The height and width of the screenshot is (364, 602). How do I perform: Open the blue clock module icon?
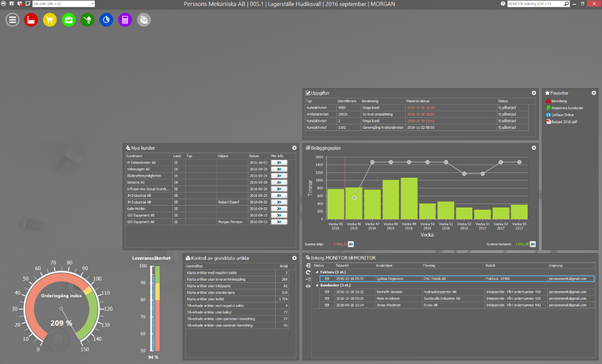click(x=106, y=20)
